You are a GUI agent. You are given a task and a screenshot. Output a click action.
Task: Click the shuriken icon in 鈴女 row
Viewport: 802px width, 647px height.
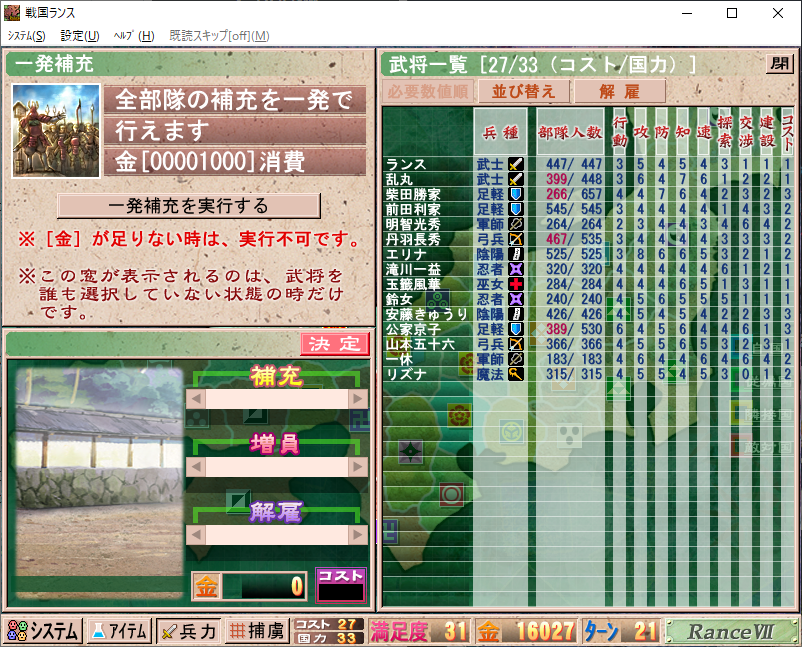tap(516, 299)
